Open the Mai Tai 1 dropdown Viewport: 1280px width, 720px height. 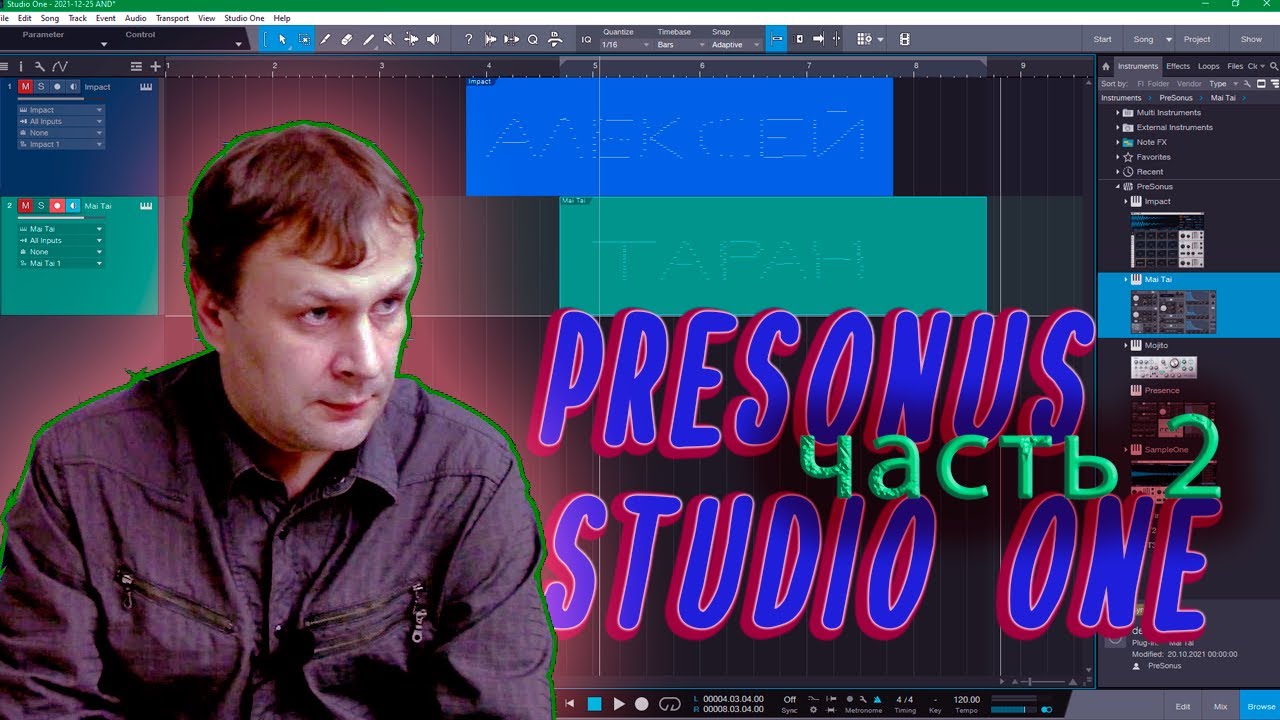click(60, 263)
